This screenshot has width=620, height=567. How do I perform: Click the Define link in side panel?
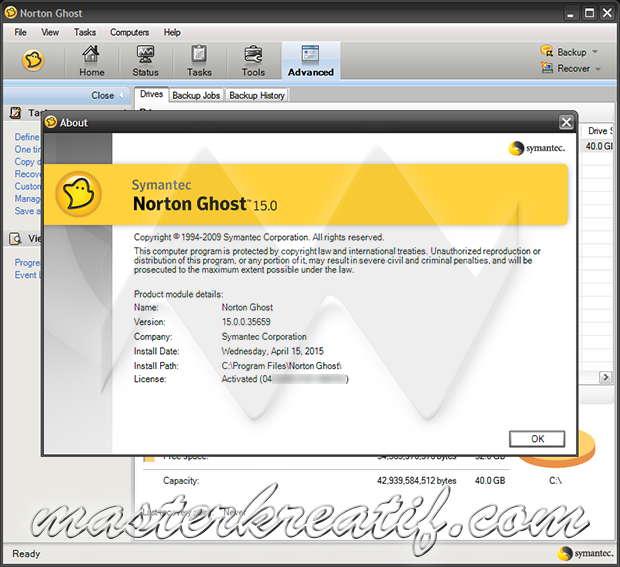[x=27, y=137]
